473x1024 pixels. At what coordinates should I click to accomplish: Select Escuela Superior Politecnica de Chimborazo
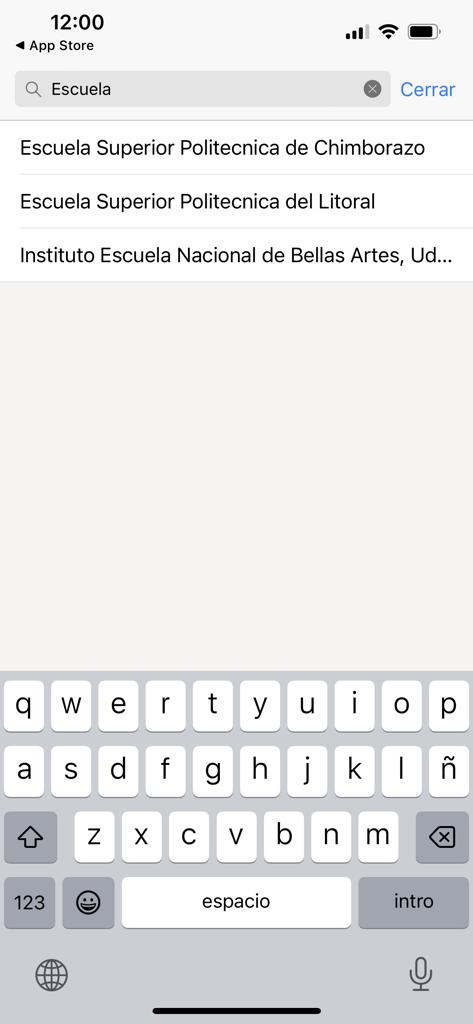(236, 148)
